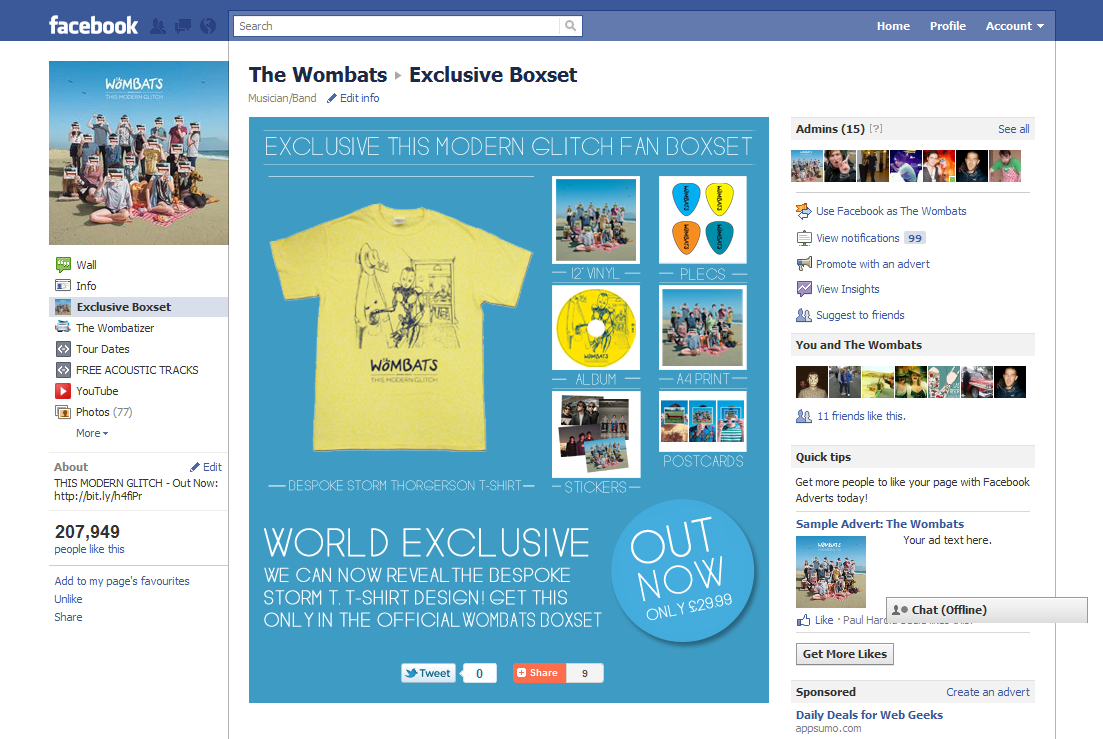1103x739 pixels.
Task: Open YouTube tab icon in sidebar
Action: coord(63,391)
